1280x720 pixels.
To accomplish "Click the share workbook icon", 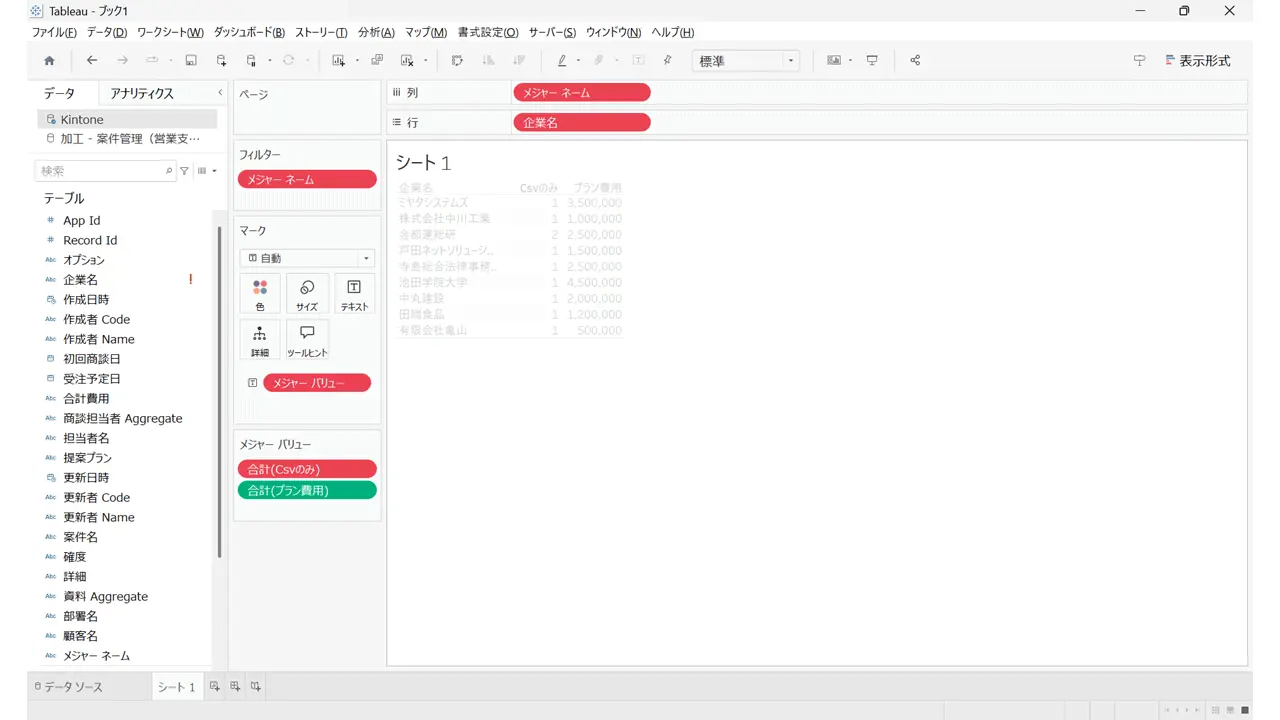I will 915,60.
